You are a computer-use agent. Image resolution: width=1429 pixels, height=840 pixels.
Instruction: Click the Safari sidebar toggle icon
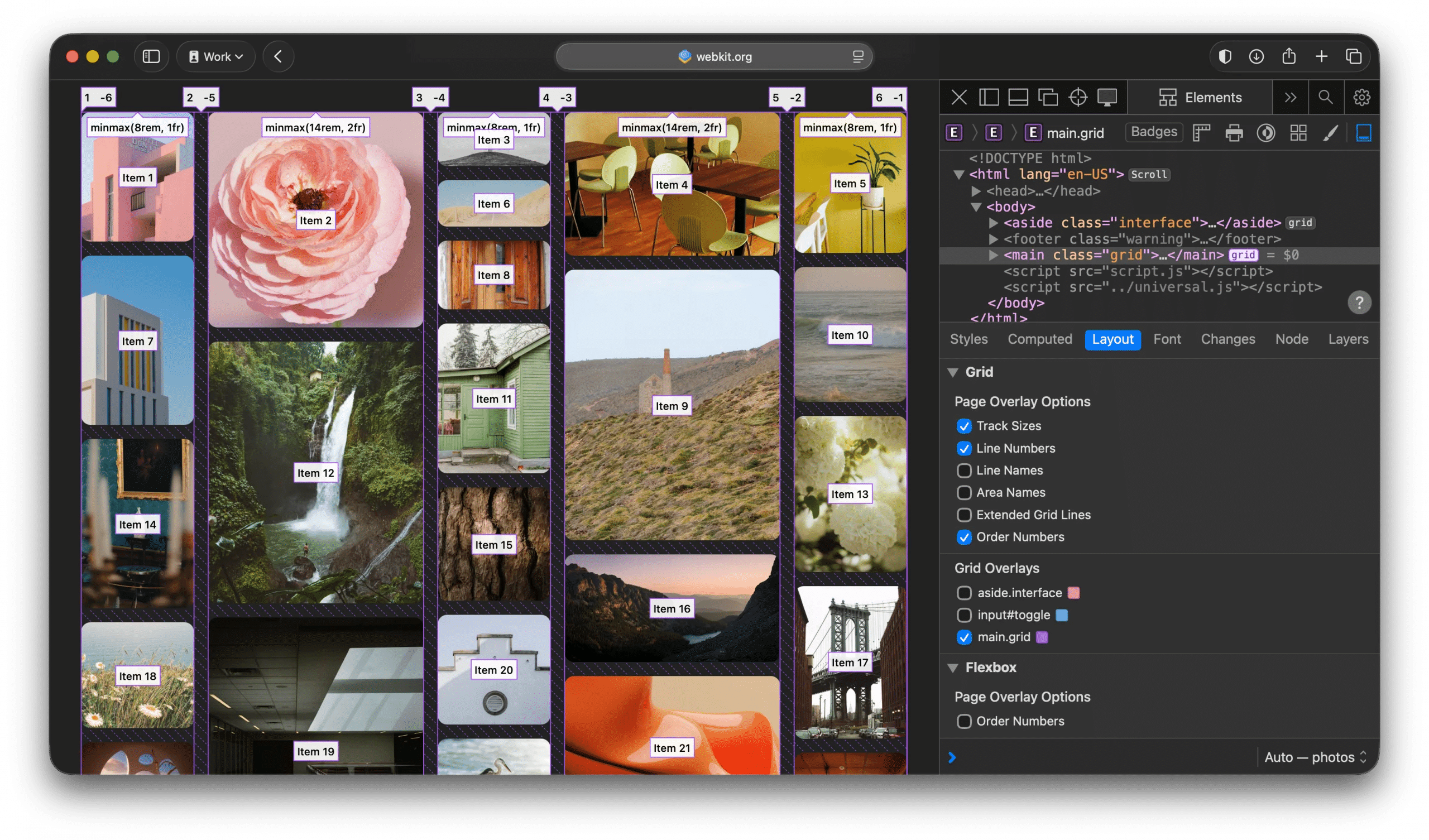coord(151,57)
